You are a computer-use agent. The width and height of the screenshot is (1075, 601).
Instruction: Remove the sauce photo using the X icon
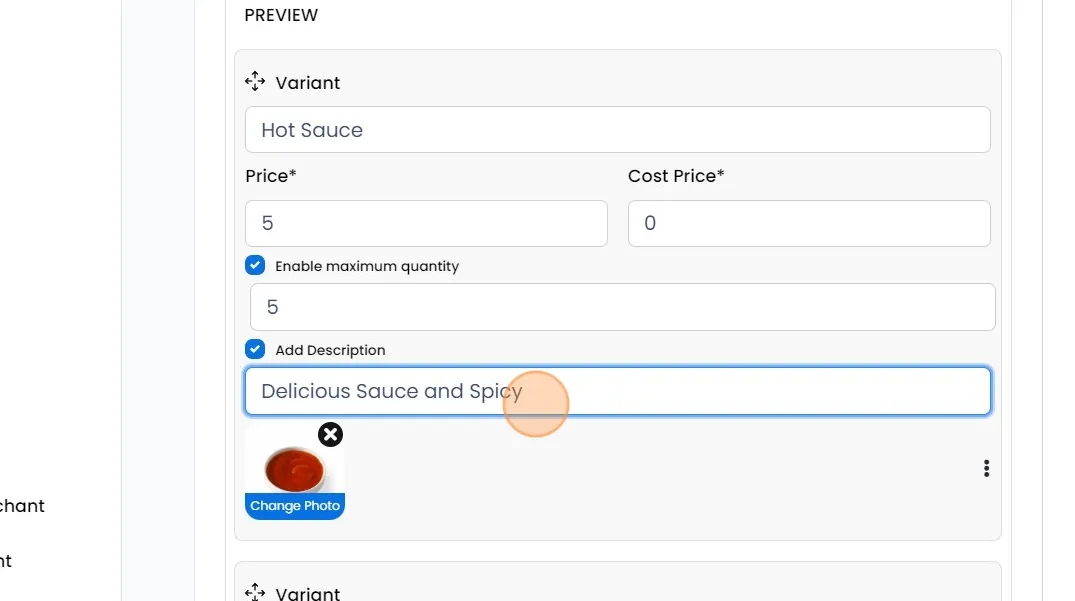(x=330, y=434)
